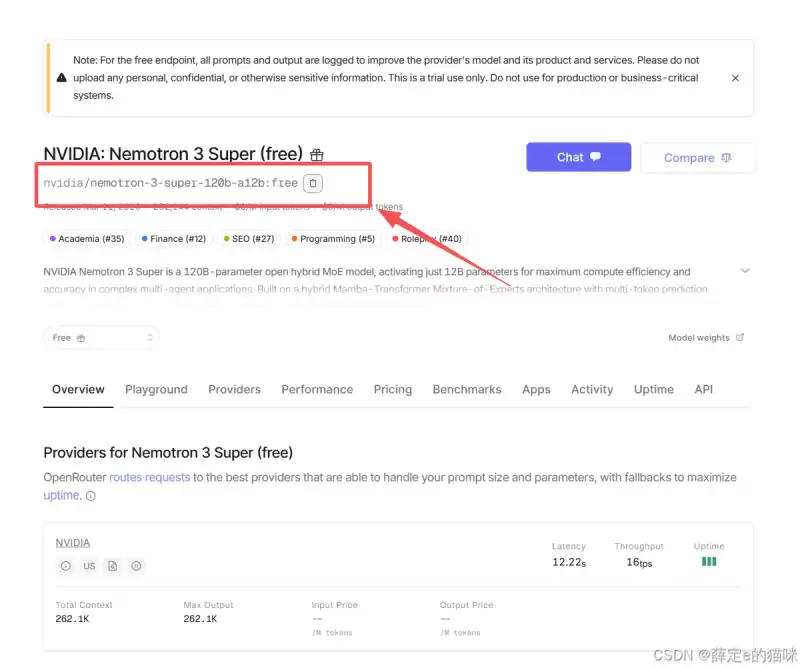
Task: Copy the nvidia/nemotron model ID
Action: coord(313,183)
